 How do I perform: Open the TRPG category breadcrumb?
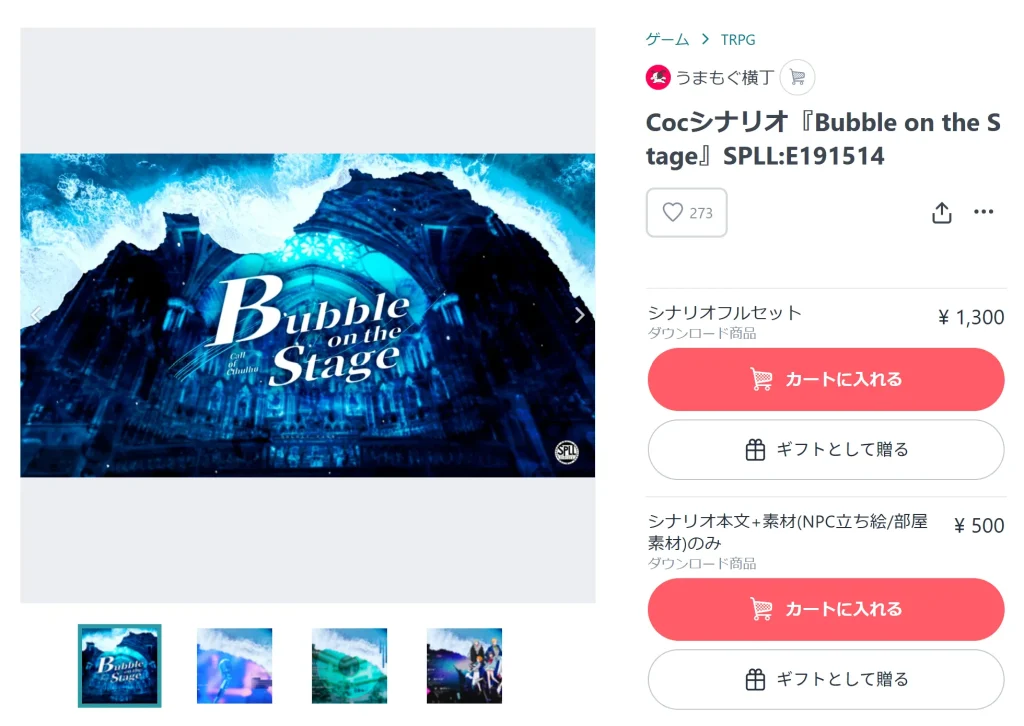738,40
